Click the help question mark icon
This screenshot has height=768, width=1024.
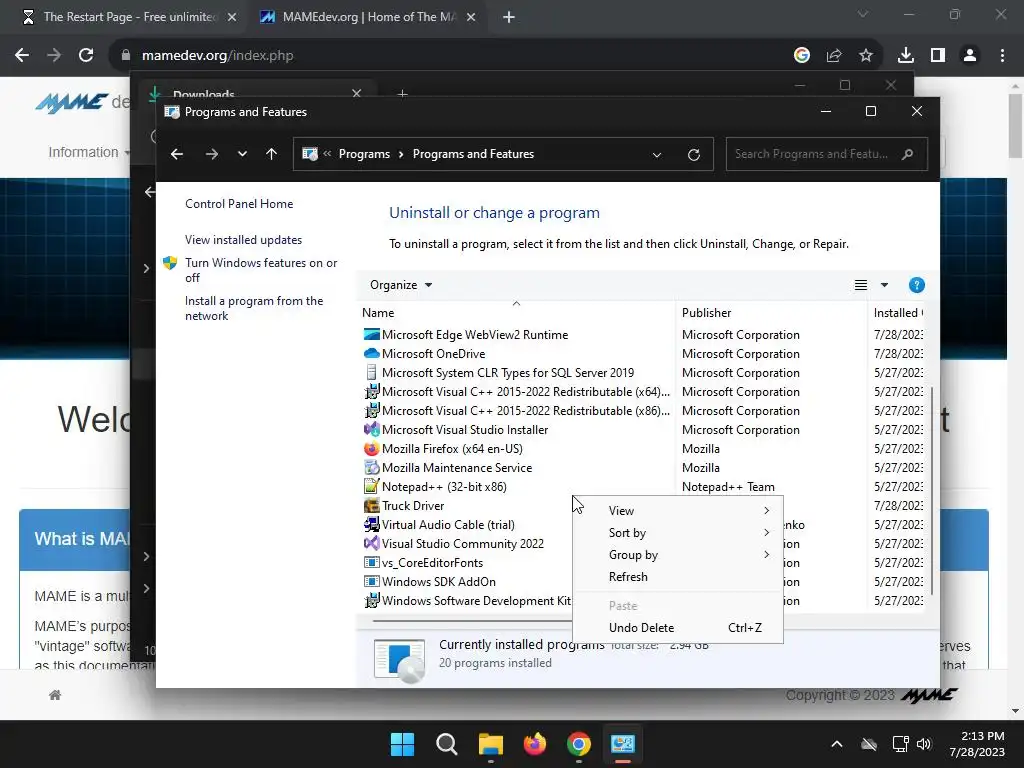(916, 285)
